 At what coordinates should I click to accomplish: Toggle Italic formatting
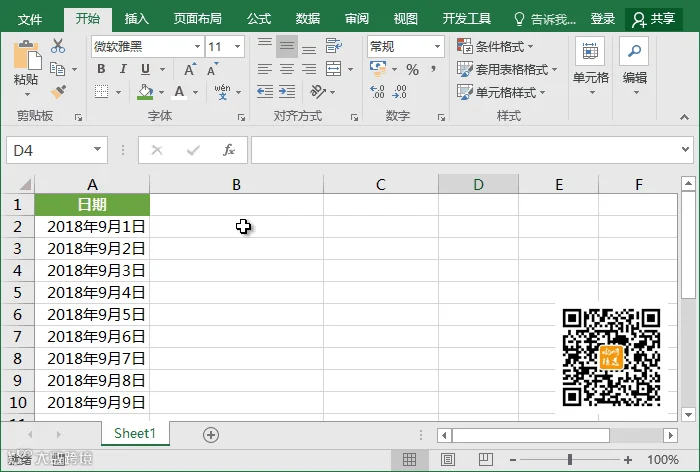[123, 69]
